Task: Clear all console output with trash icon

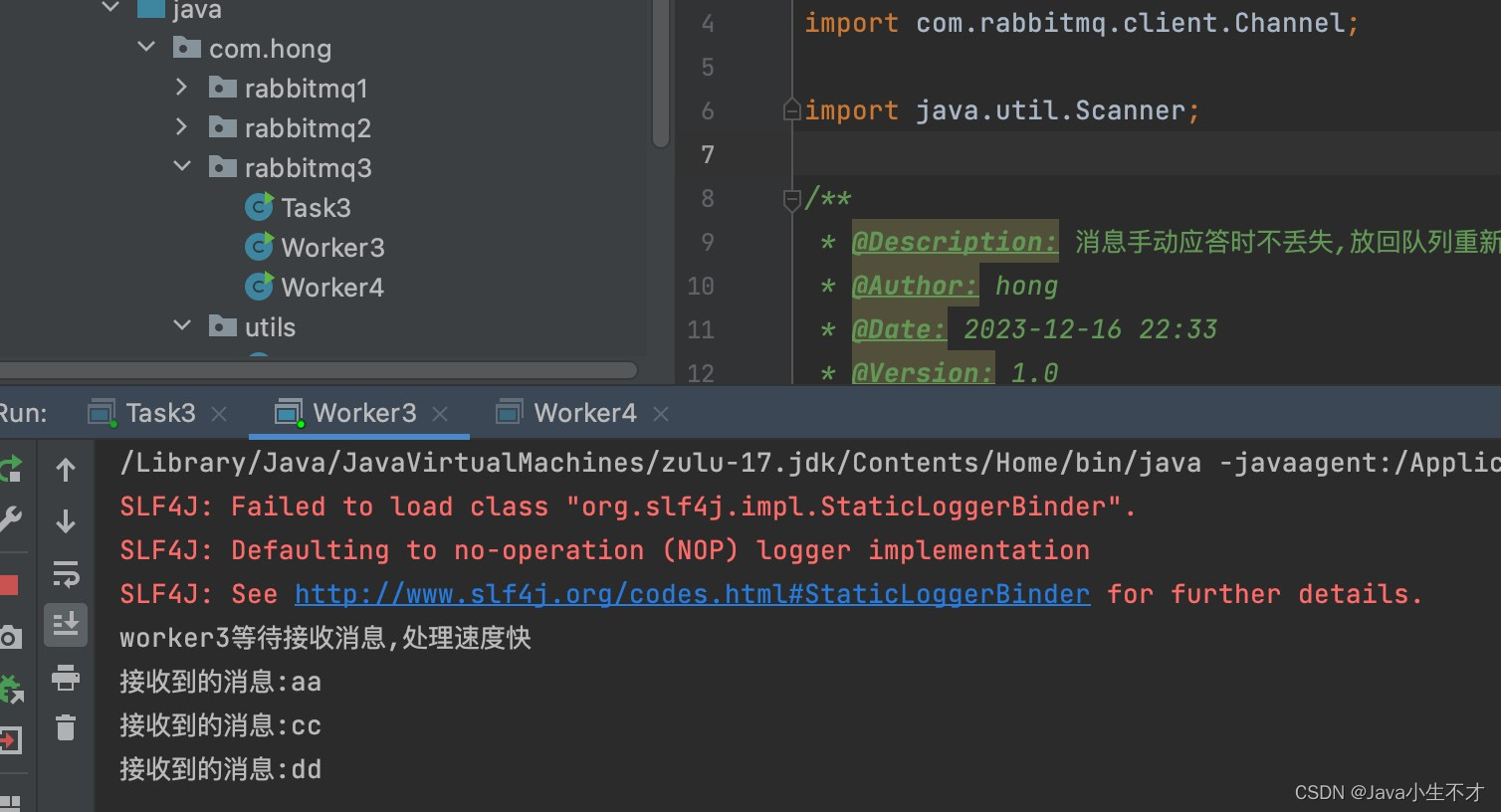Action: [x=66, y=728]
